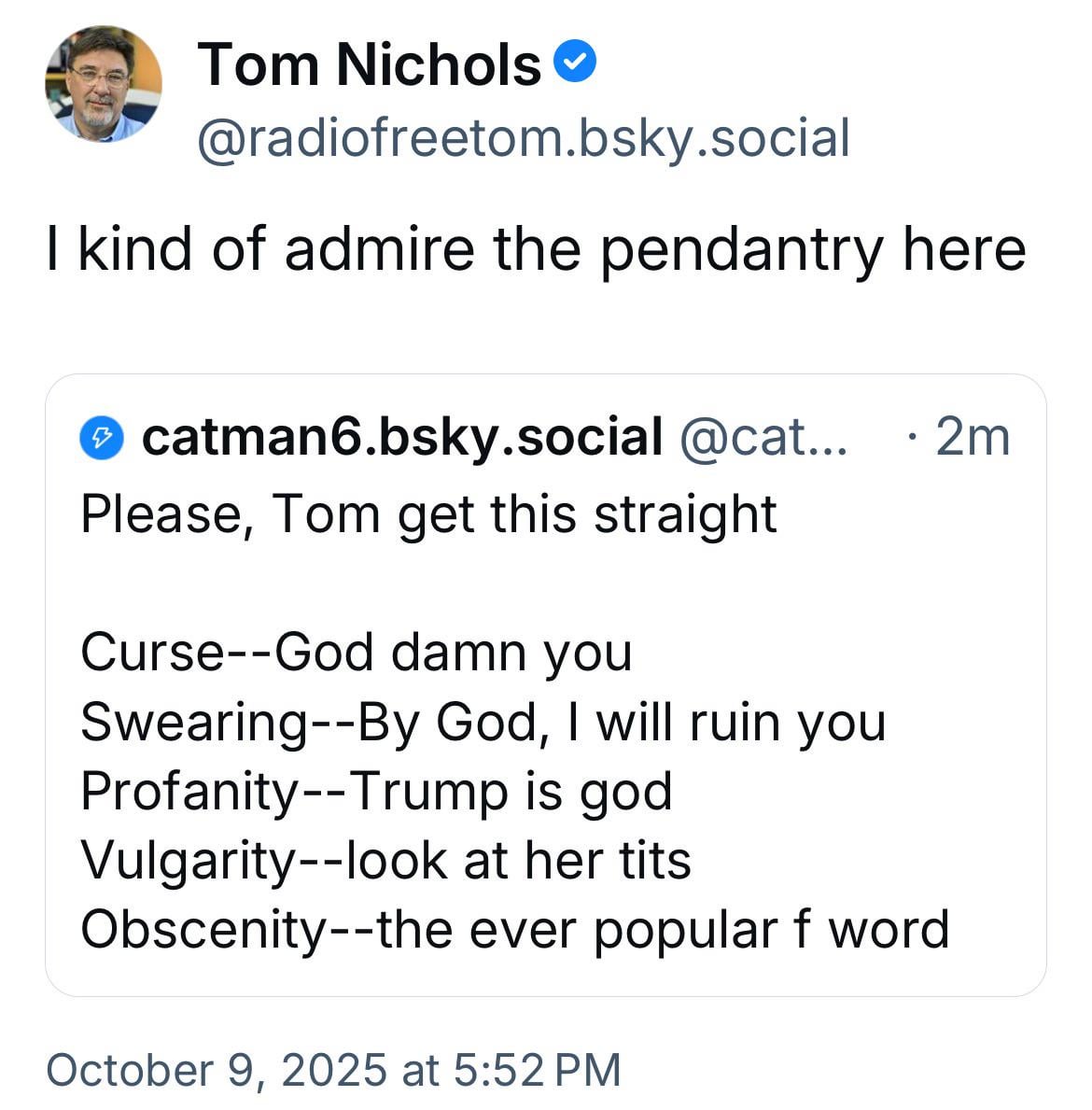Click the line starting with "Vulgarity--"
The height and width of the screenshot is (1110, 1092).
coord(385,860)
